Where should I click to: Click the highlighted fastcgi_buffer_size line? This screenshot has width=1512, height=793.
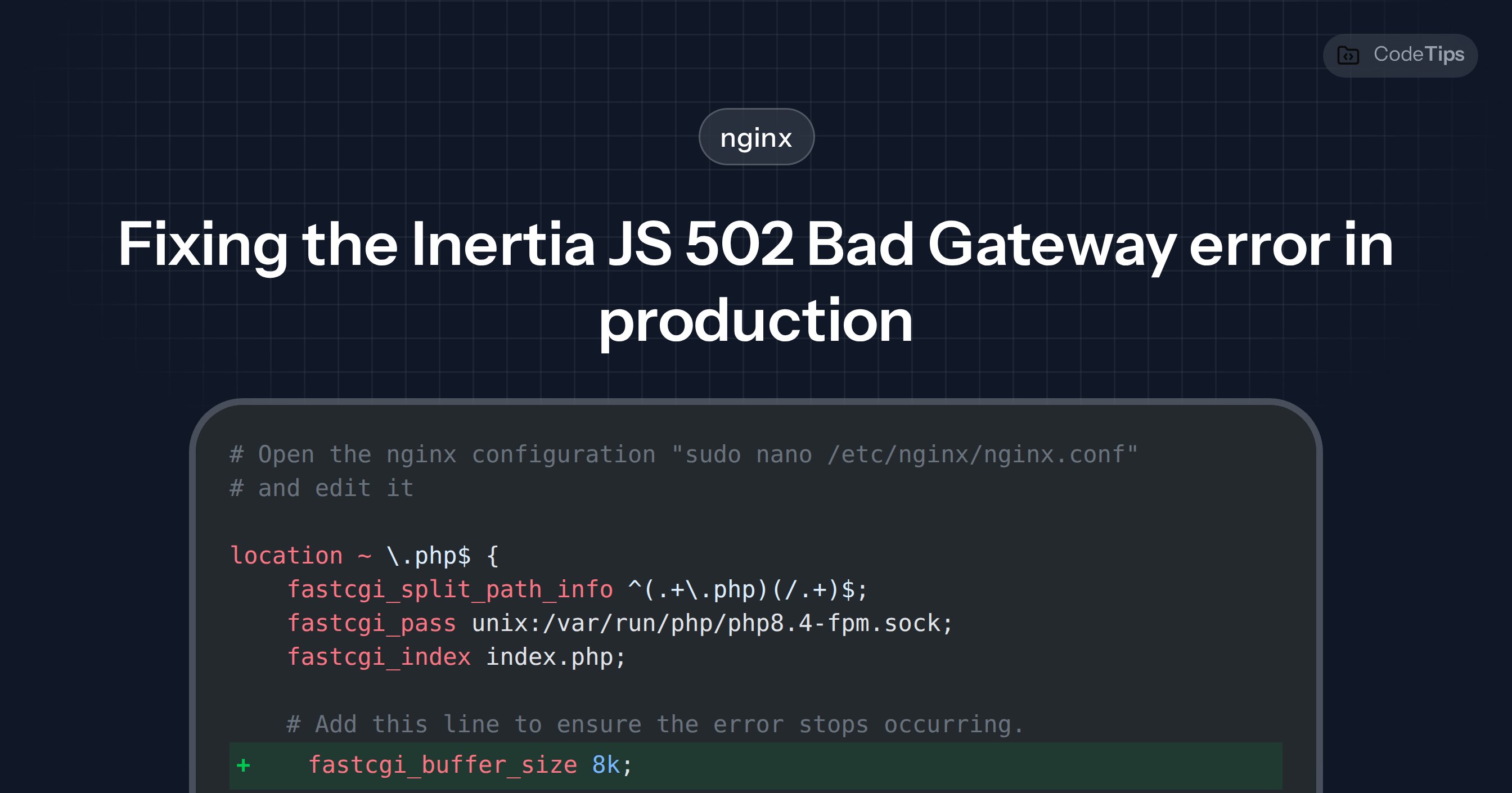click(x=463, y=764)
